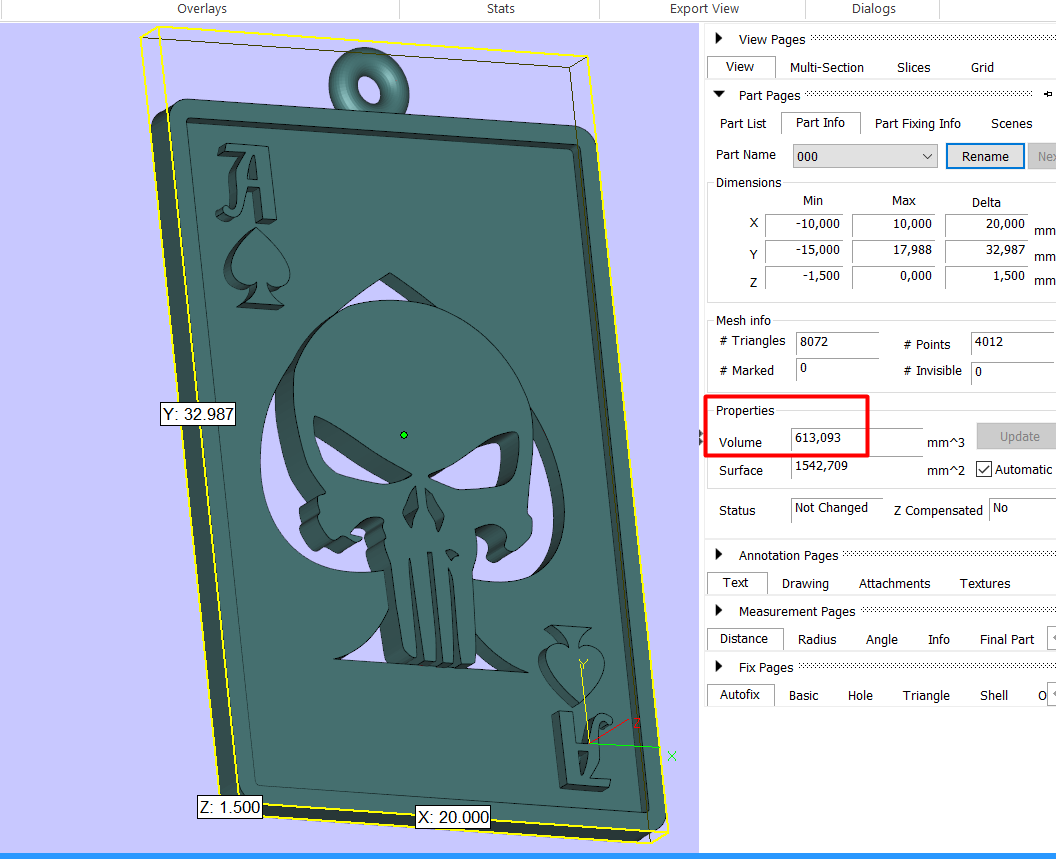
Task: Click the Volume value 613,093
Action: (x=857, y=439)
